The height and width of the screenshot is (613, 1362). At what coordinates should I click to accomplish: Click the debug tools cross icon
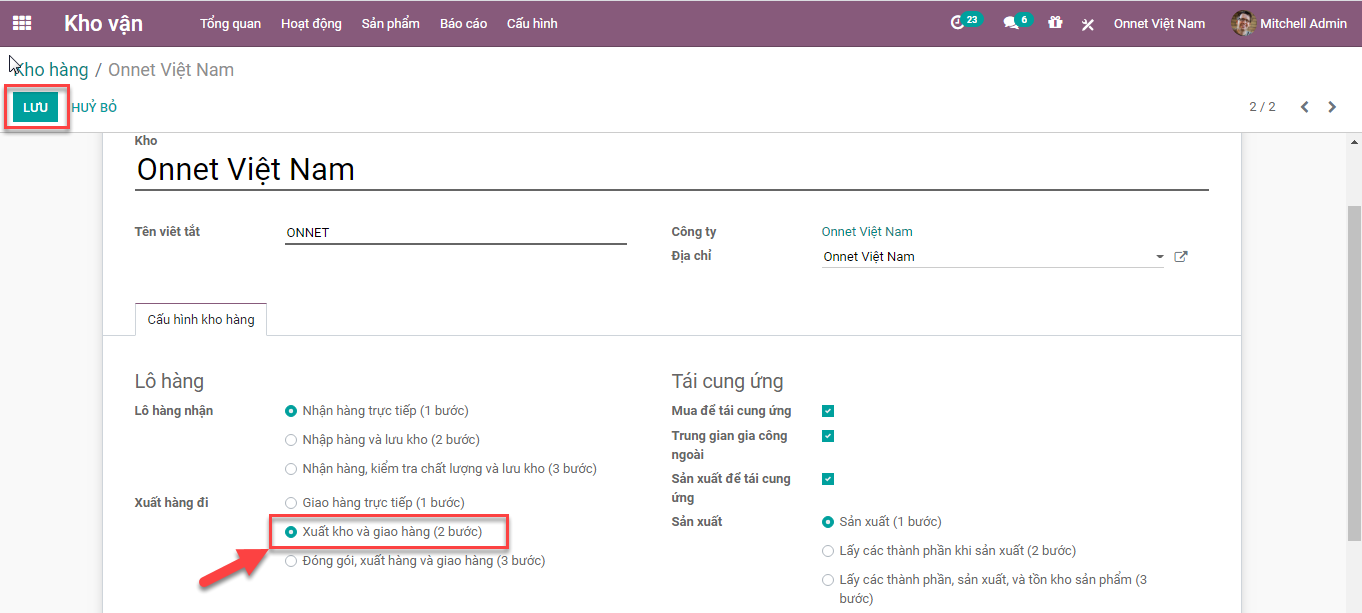[1088, 24]
